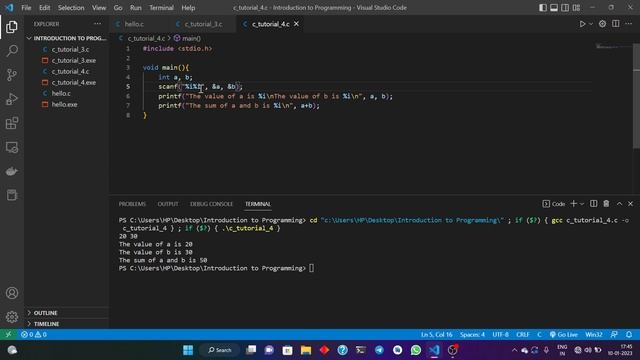Maximize the panel with the up chevron
The height and width of the screenshot is (360, 640).
coord(619,204)
